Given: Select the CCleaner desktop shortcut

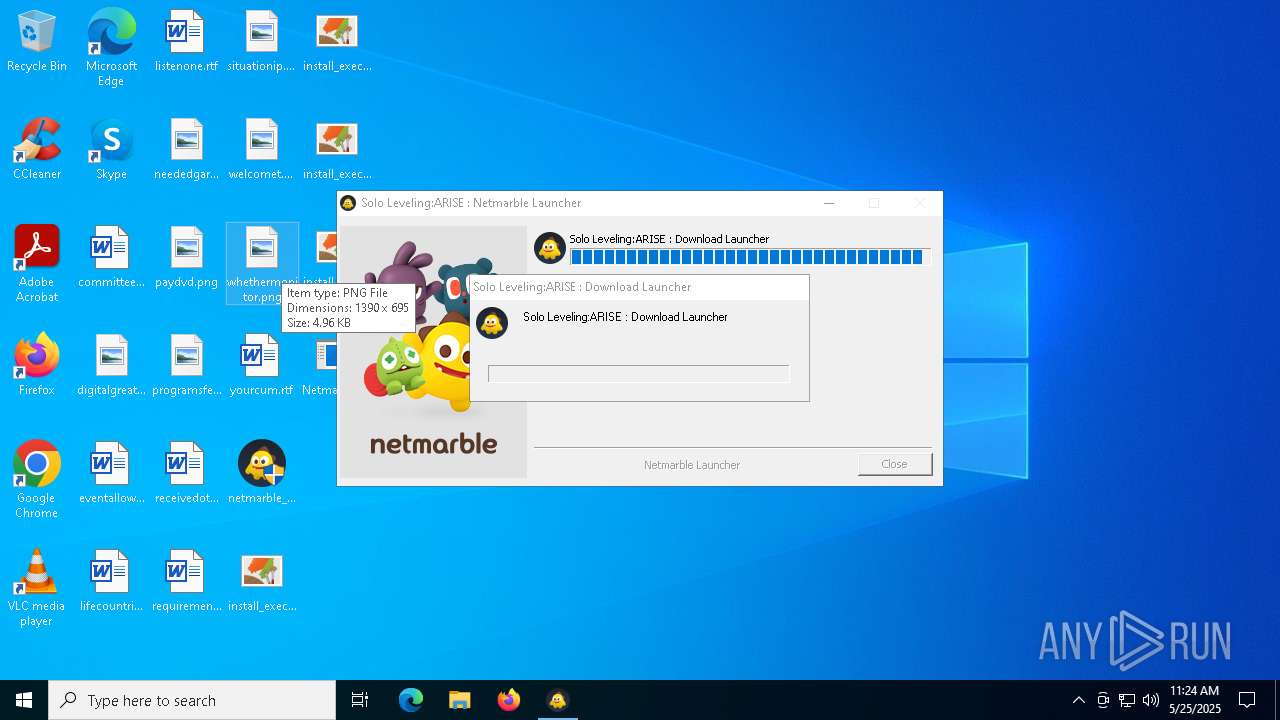Looking at the screenshot, I should [37, 150].
